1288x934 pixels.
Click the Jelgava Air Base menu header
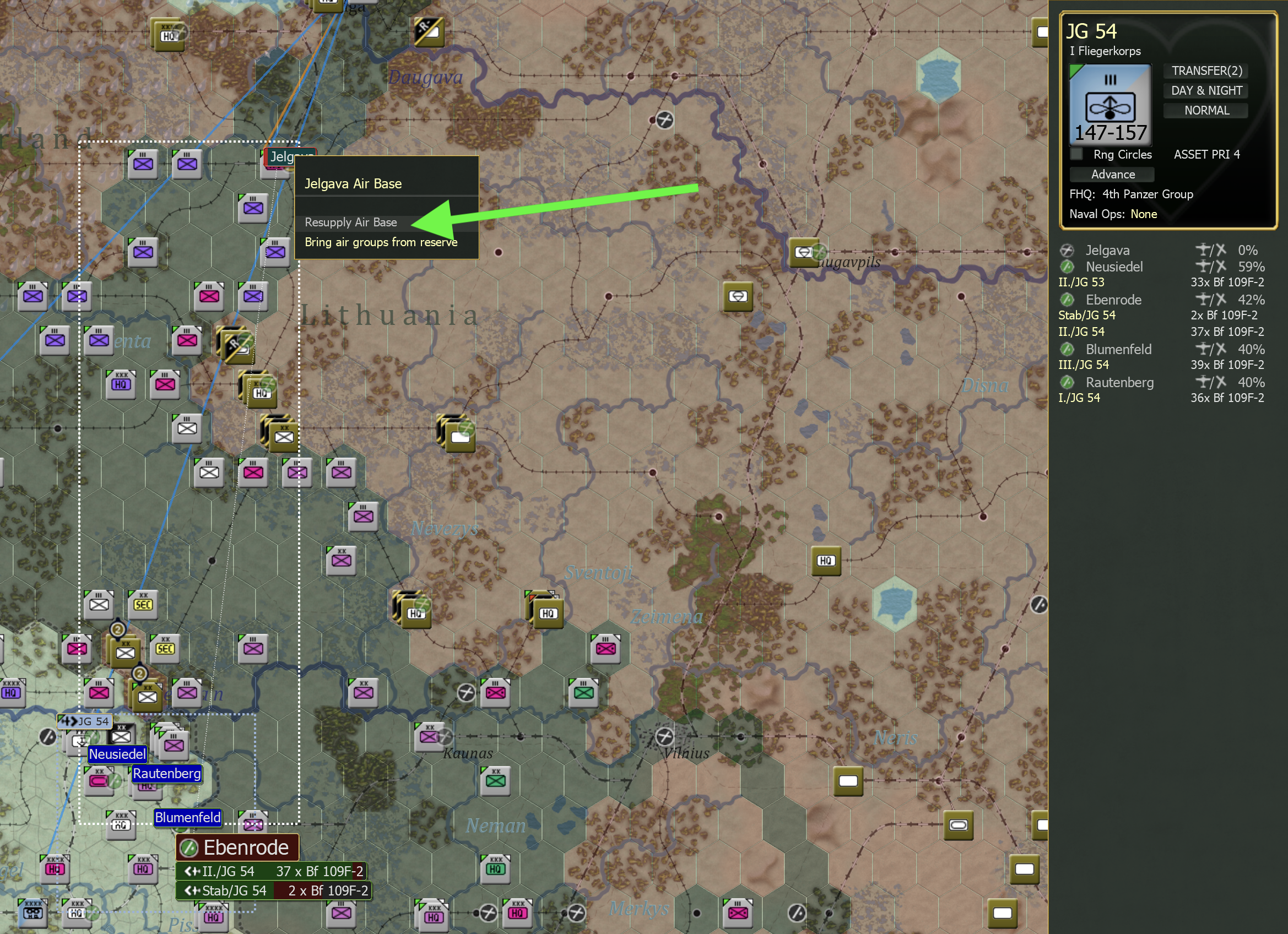353,183
